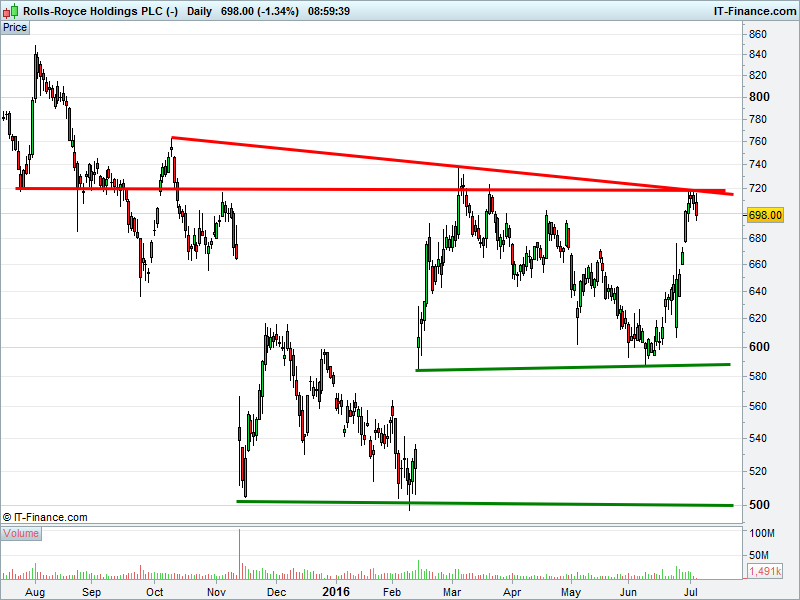Viewport: 800px width, 600px height.
Task: Select the Daily timeframe label
Action: point(199,11)
